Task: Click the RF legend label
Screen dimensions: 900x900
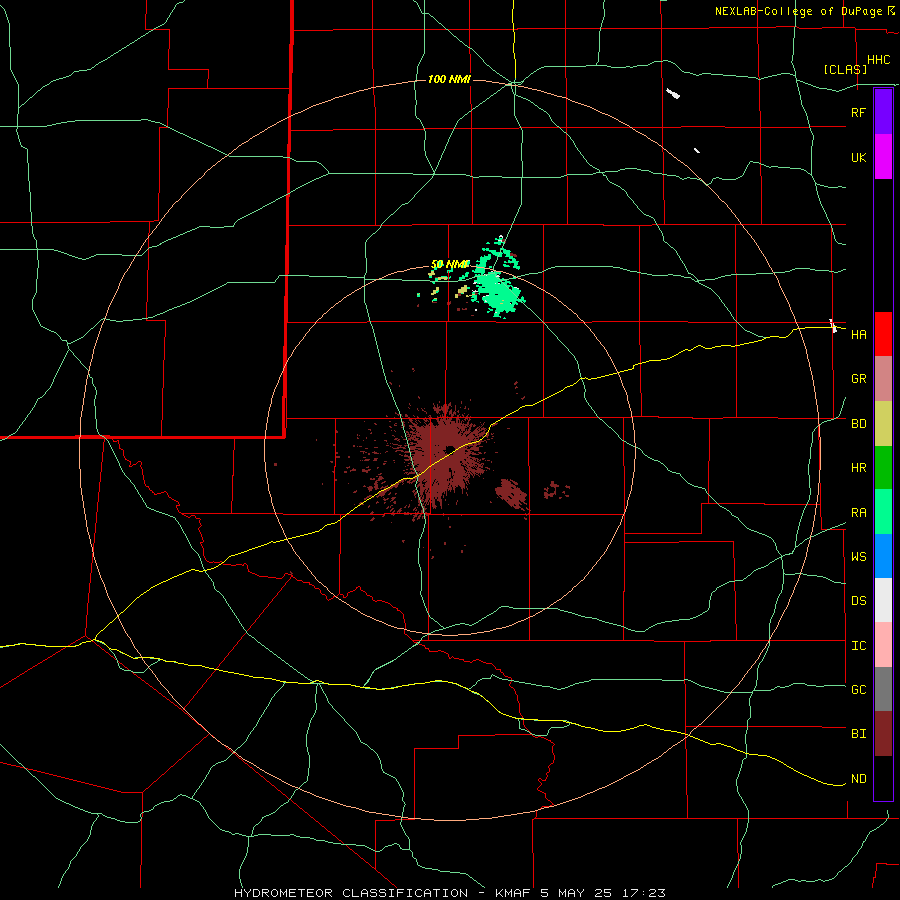Action: point(858,112)
